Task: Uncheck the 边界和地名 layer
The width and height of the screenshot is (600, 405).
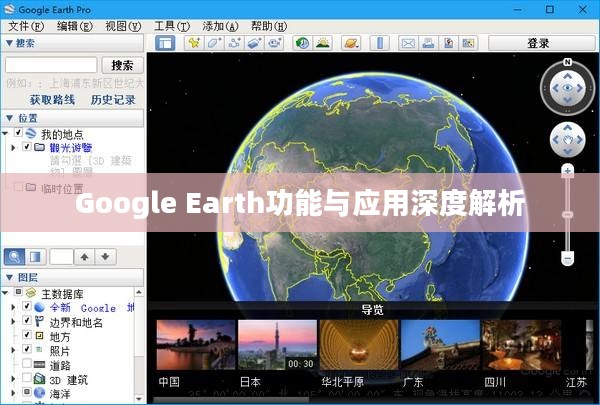Action: click(27, 320)
